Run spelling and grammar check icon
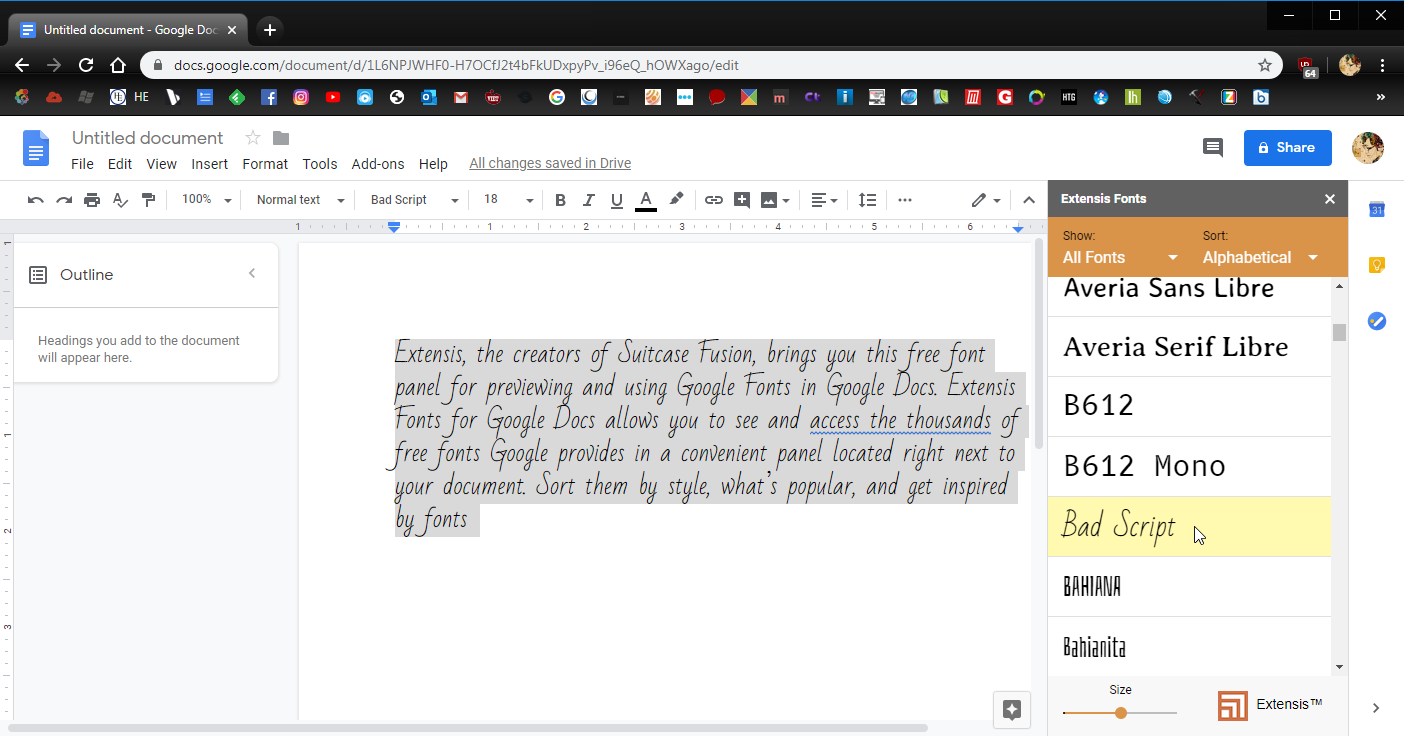This screenshot has height=736, width=1404. click(x=121, y=200)
